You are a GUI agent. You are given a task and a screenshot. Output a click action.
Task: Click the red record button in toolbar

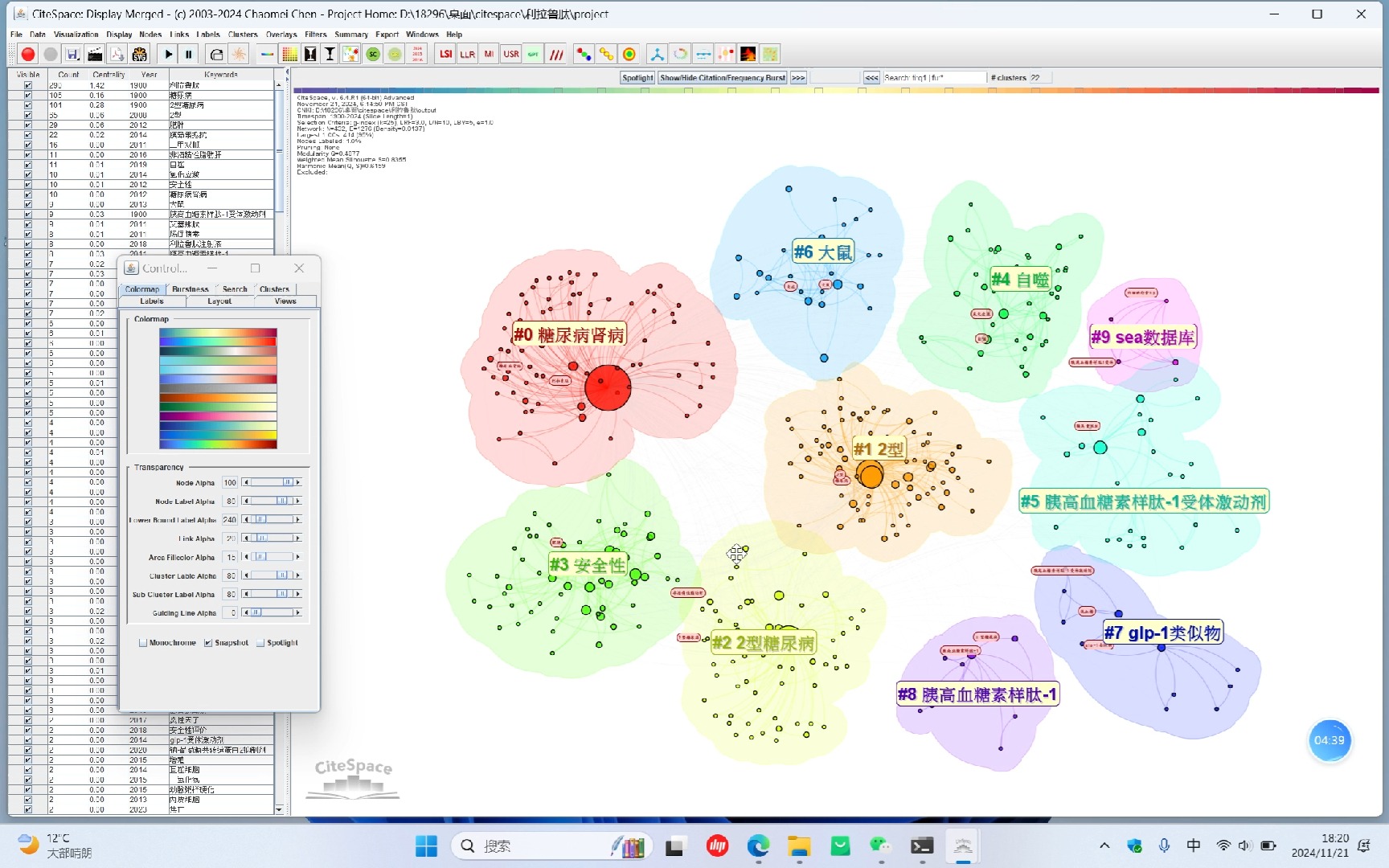(x=28, y=54)
